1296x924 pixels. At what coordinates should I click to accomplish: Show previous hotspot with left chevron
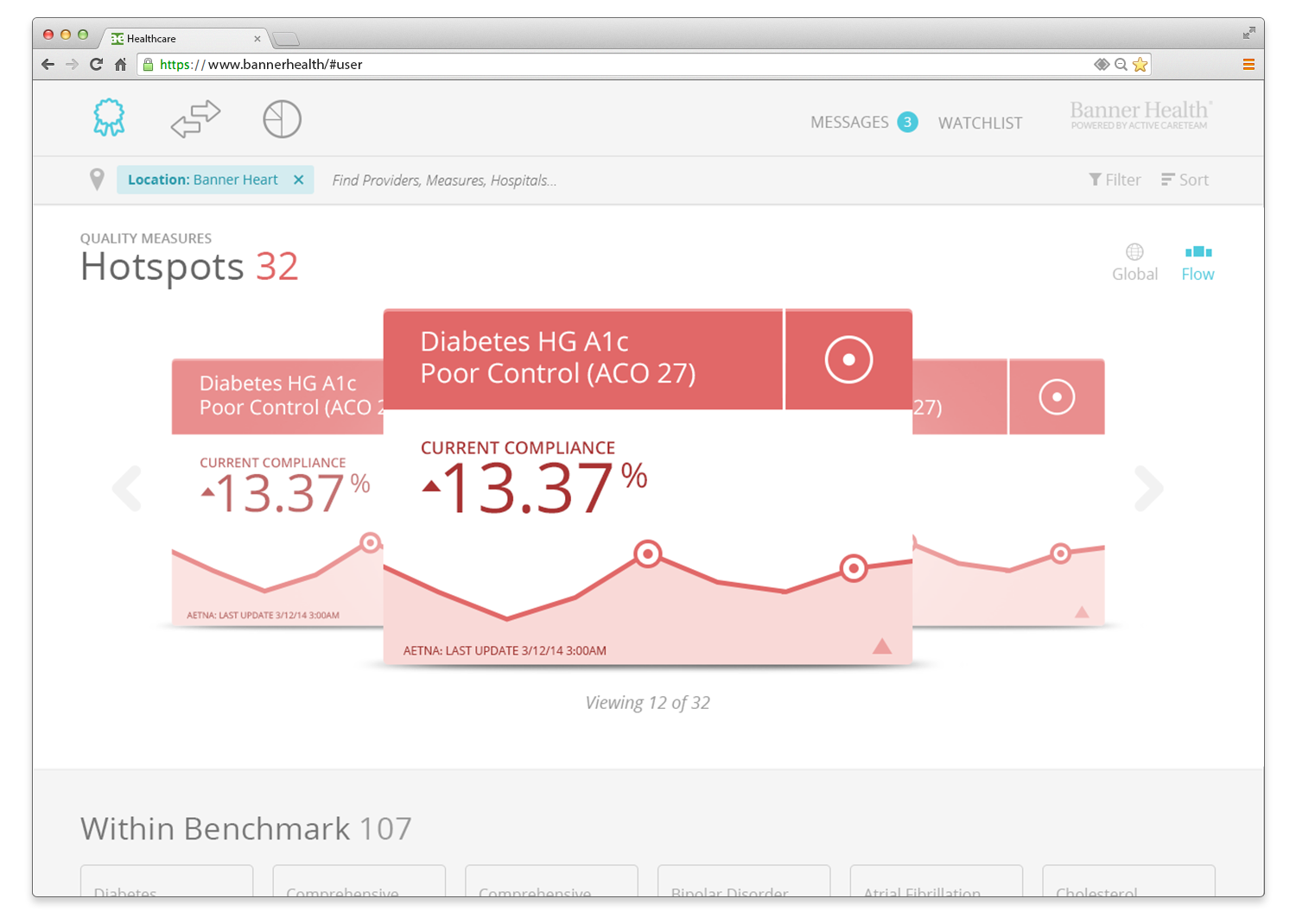point(128,489)
